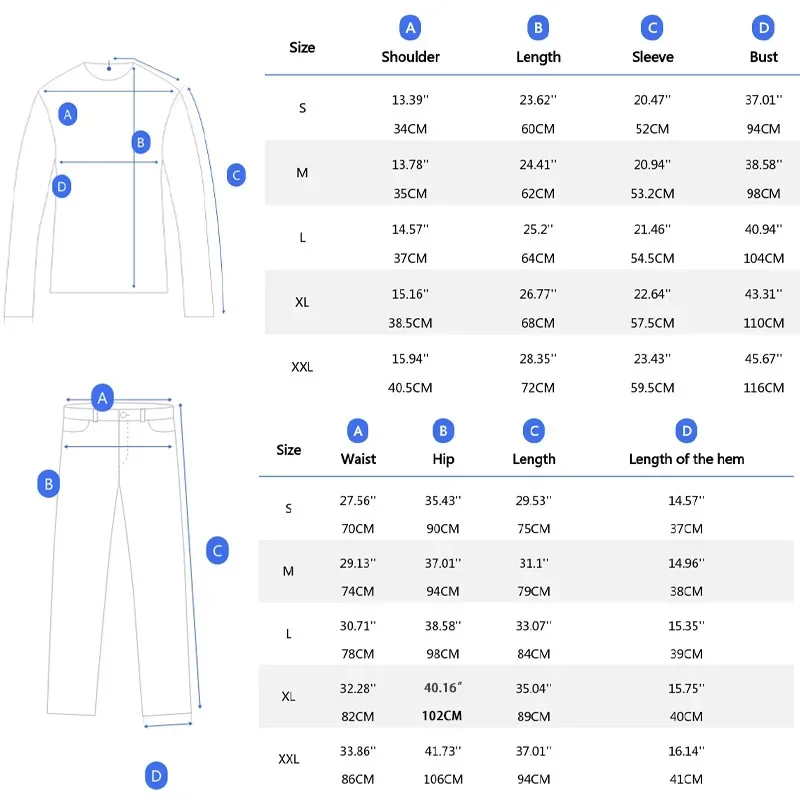Select the C badge above Sleeve header
Image resolution: width=800 pixels, height=800 pixels.
[652, 28]
